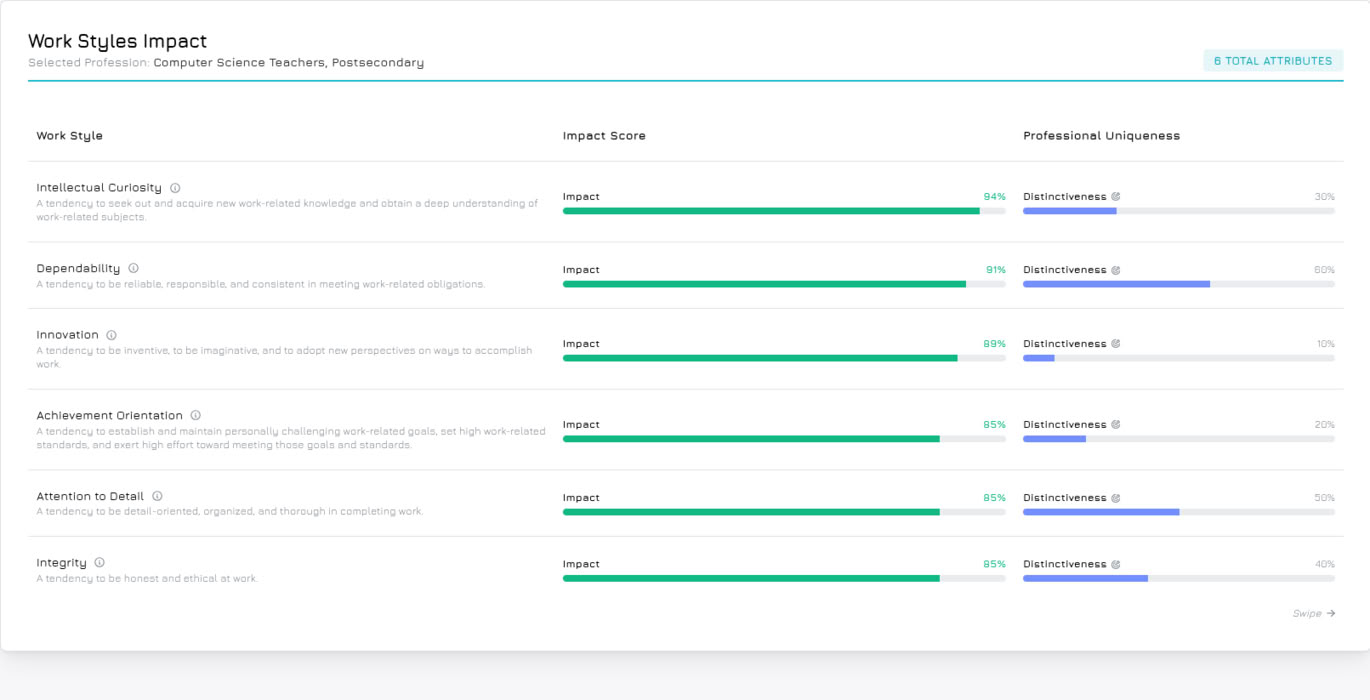Click the Impact Score column header
The image size is (1370, 700).
click(x=604, y=136)
